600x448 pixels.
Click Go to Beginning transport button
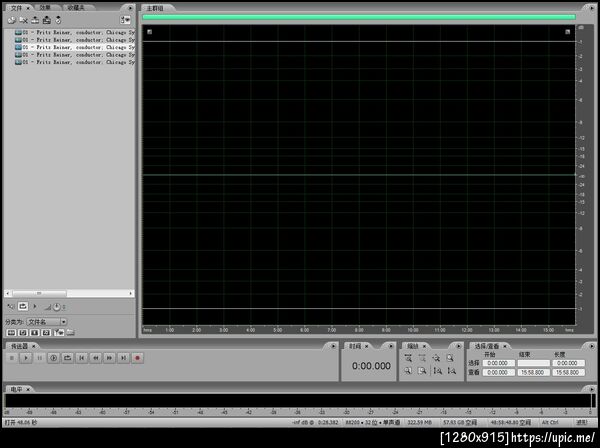click(82, 358)
